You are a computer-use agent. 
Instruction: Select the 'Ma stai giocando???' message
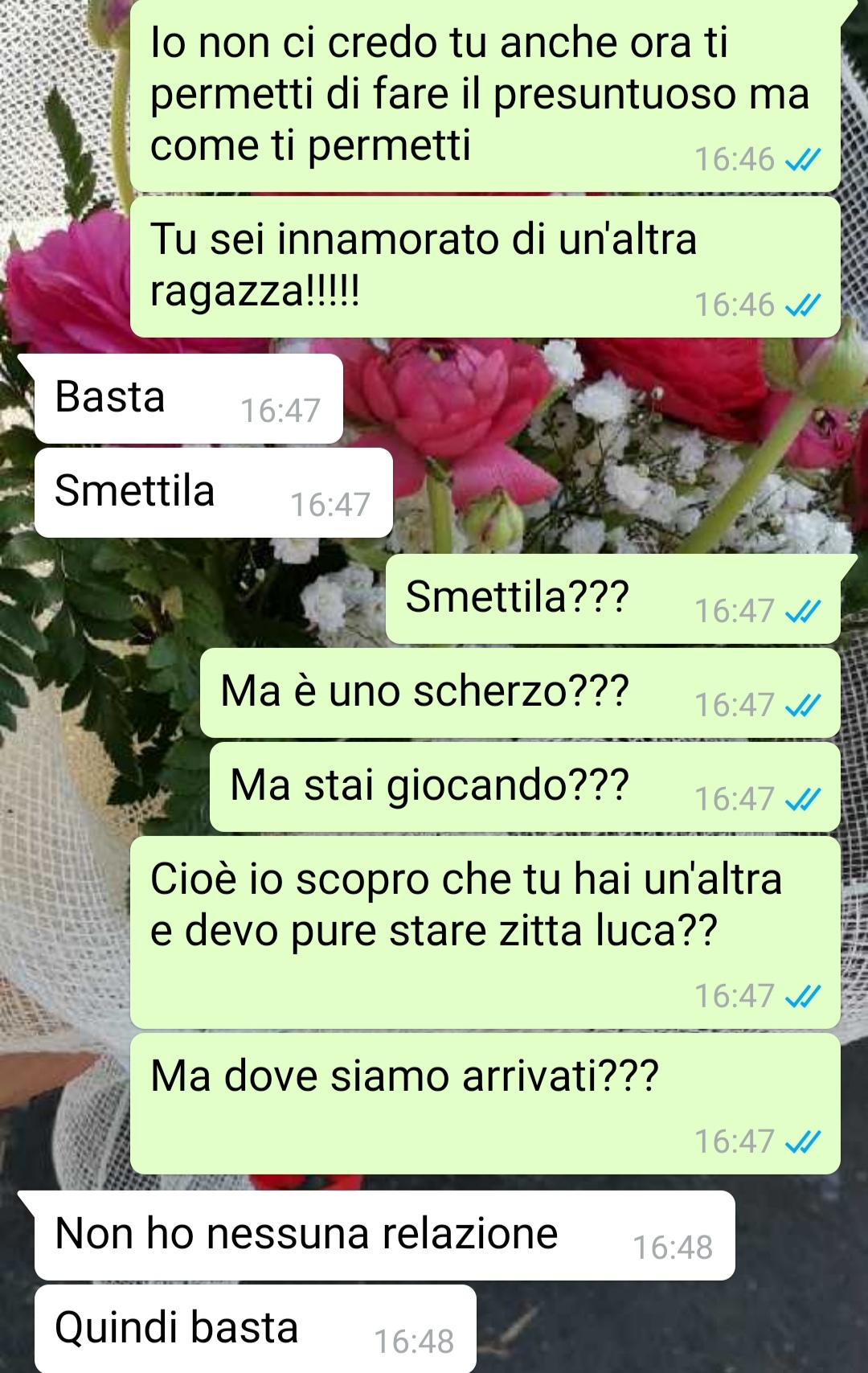(x=525, y=787)
